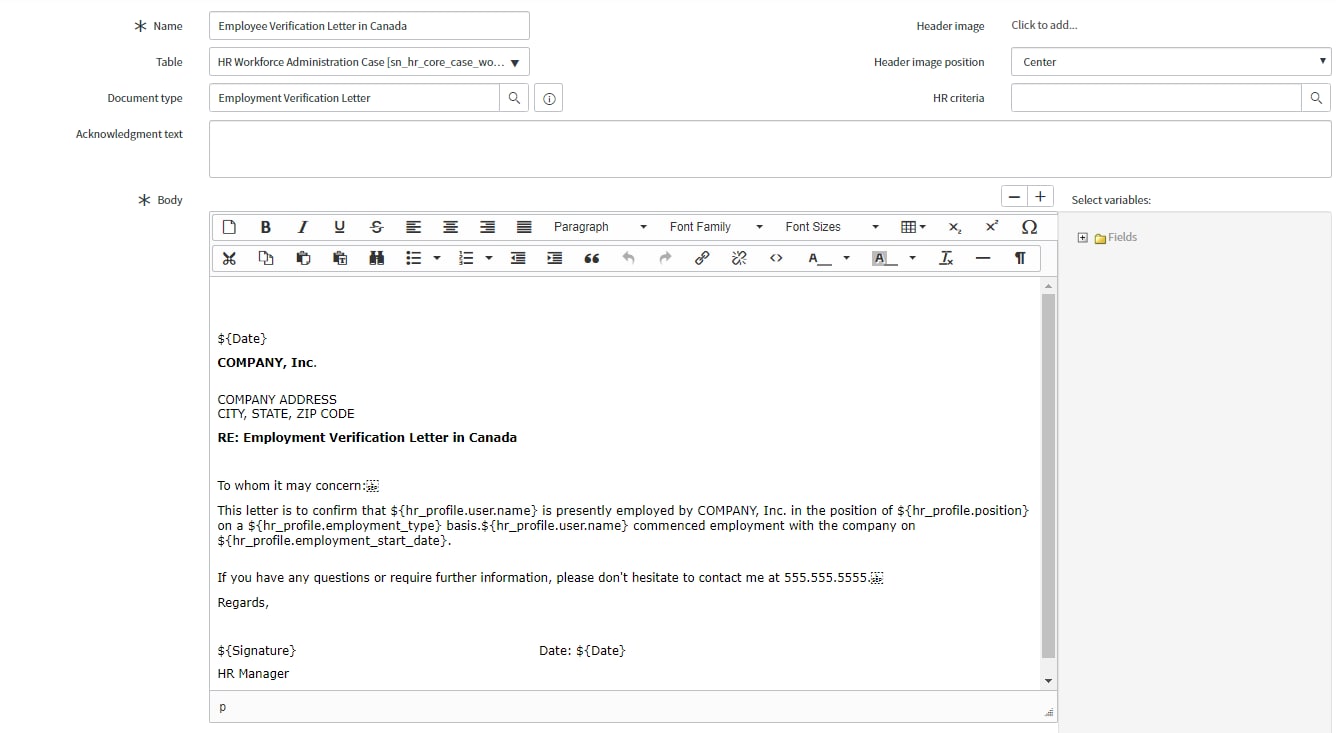Search HR criteria with lookup icon

(x=1316, y=98)
